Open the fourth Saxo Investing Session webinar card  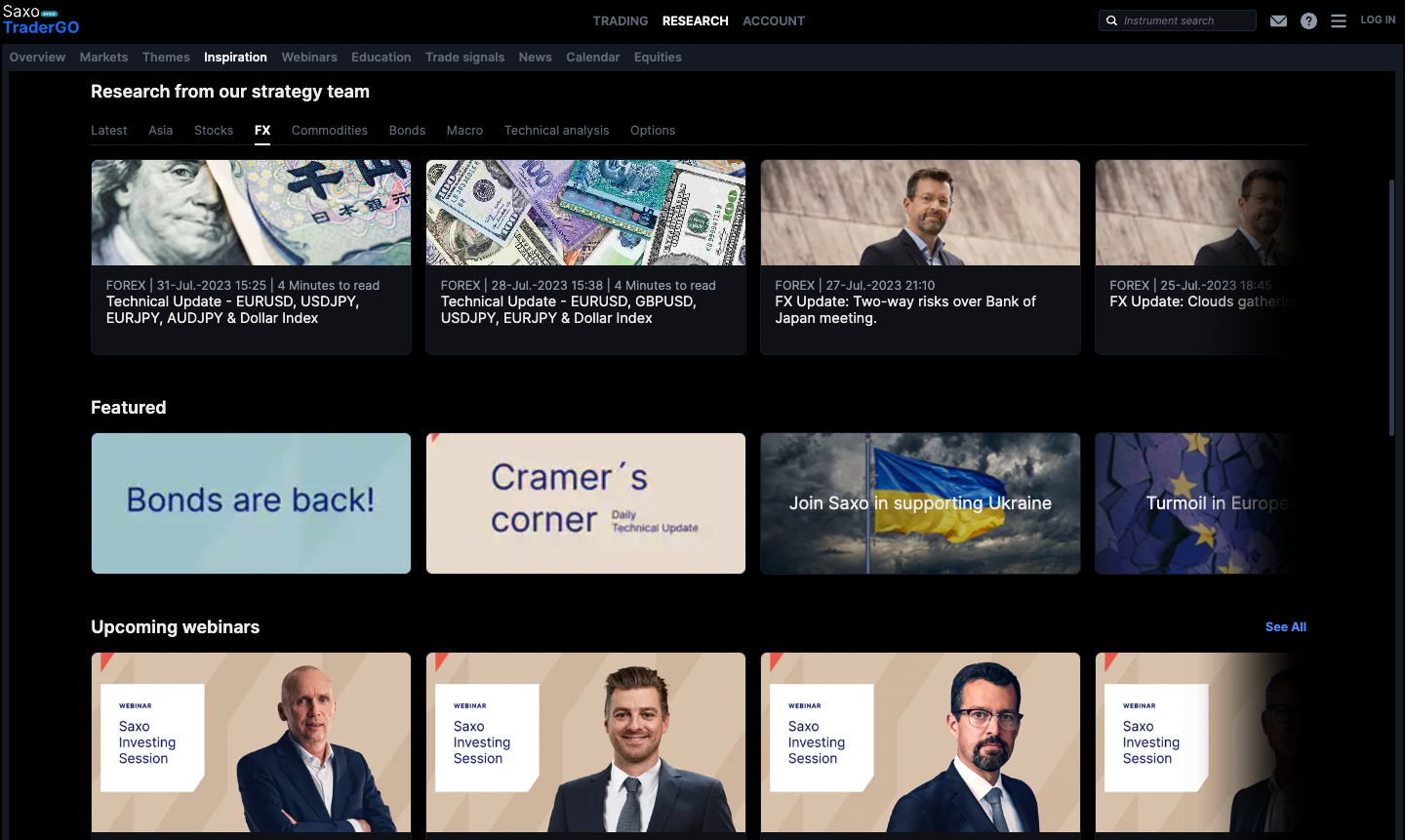click(x=1200, y=742)
